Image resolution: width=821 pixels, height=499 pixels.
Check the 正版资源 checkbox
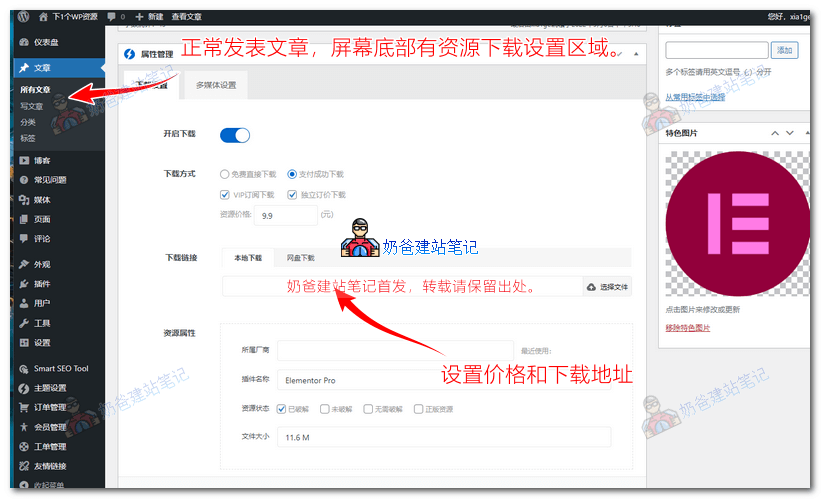pyautogui.click(x=418, y=409)
